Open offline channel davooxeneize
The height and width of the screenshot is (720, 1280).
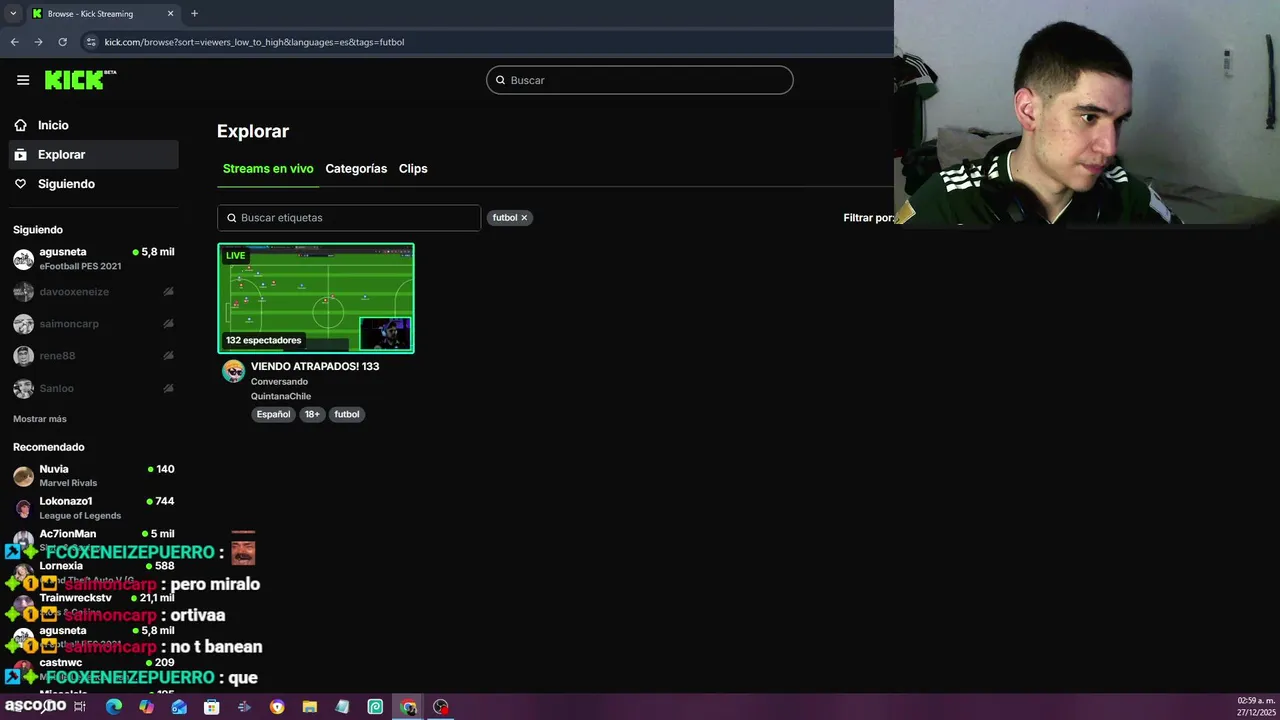pos(93,292)
